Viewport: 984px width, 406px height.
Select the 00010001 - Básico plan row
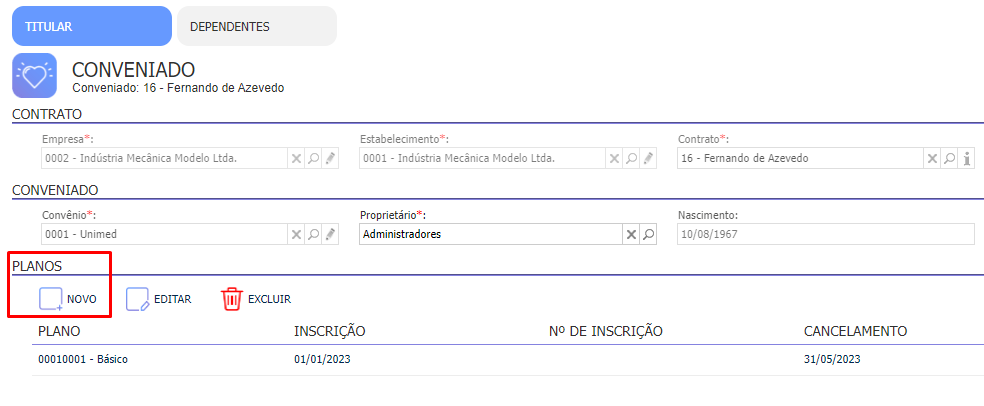(508, 360)
